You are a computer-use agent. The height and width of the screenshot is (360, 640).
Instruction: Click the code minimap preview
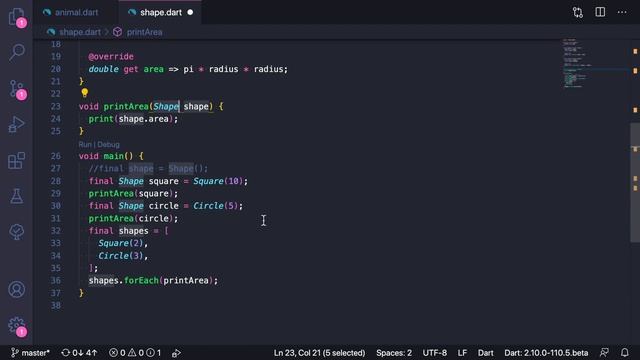[x=576, y=63]
